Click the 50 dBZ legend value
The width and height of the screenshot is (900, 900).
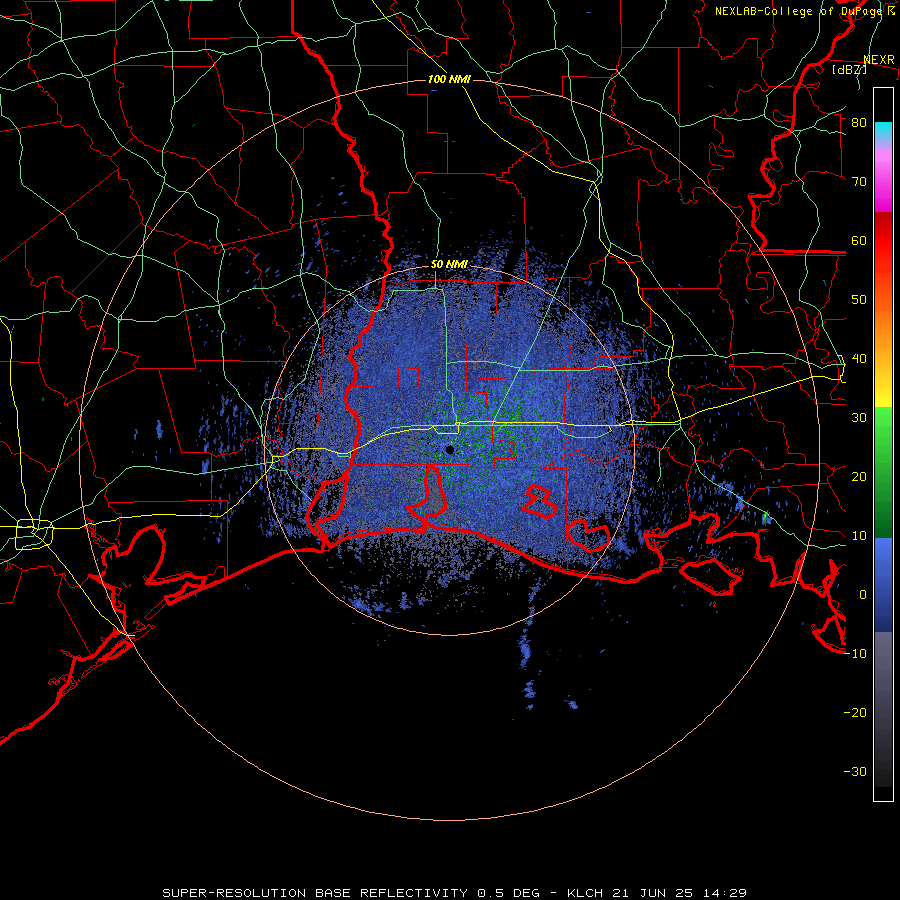click(859, 300)
